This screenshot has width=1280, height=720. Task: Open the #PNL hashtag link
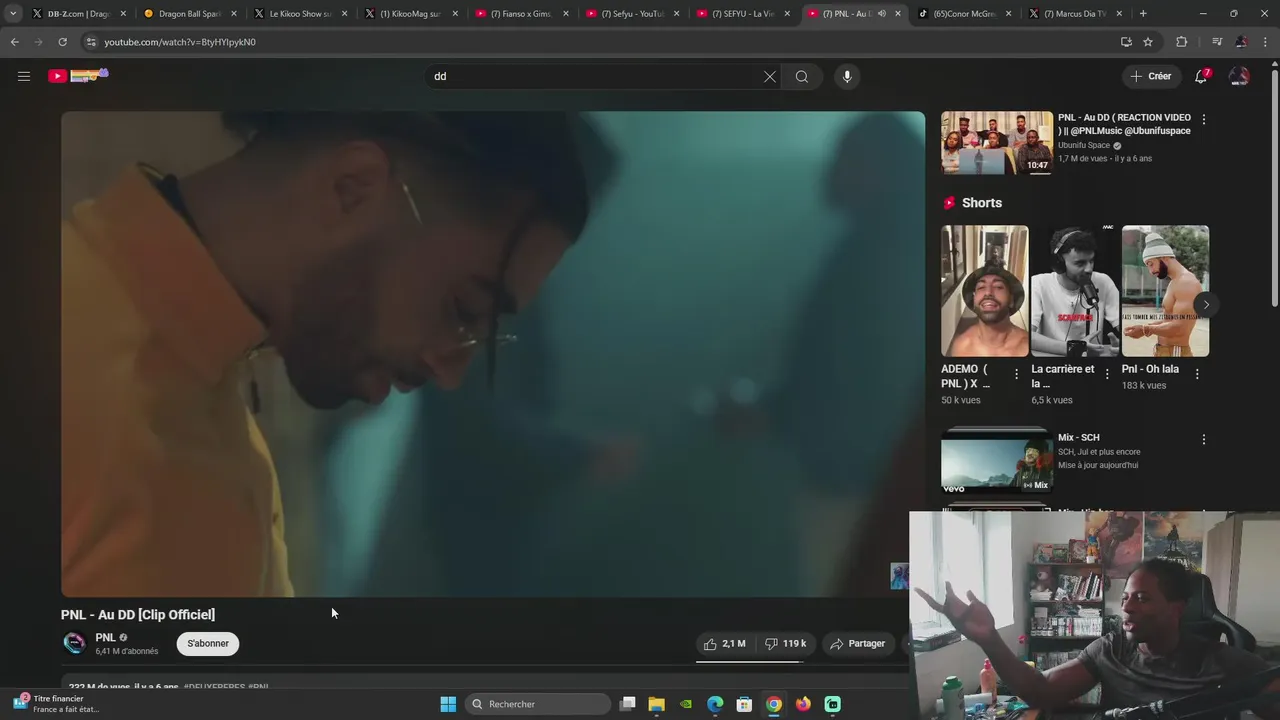[258, 687]
